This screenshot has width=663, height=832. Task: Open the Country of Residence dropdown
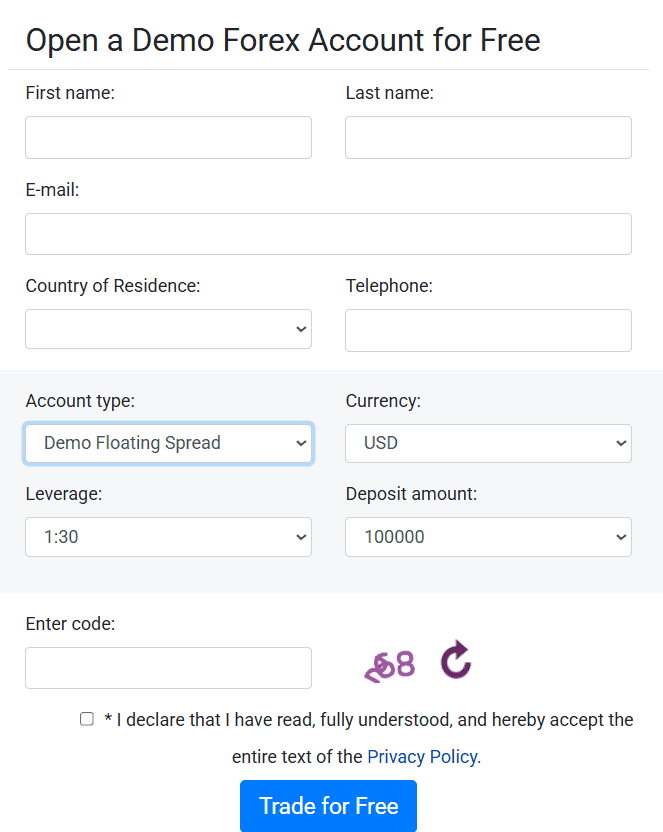(168, 329)
